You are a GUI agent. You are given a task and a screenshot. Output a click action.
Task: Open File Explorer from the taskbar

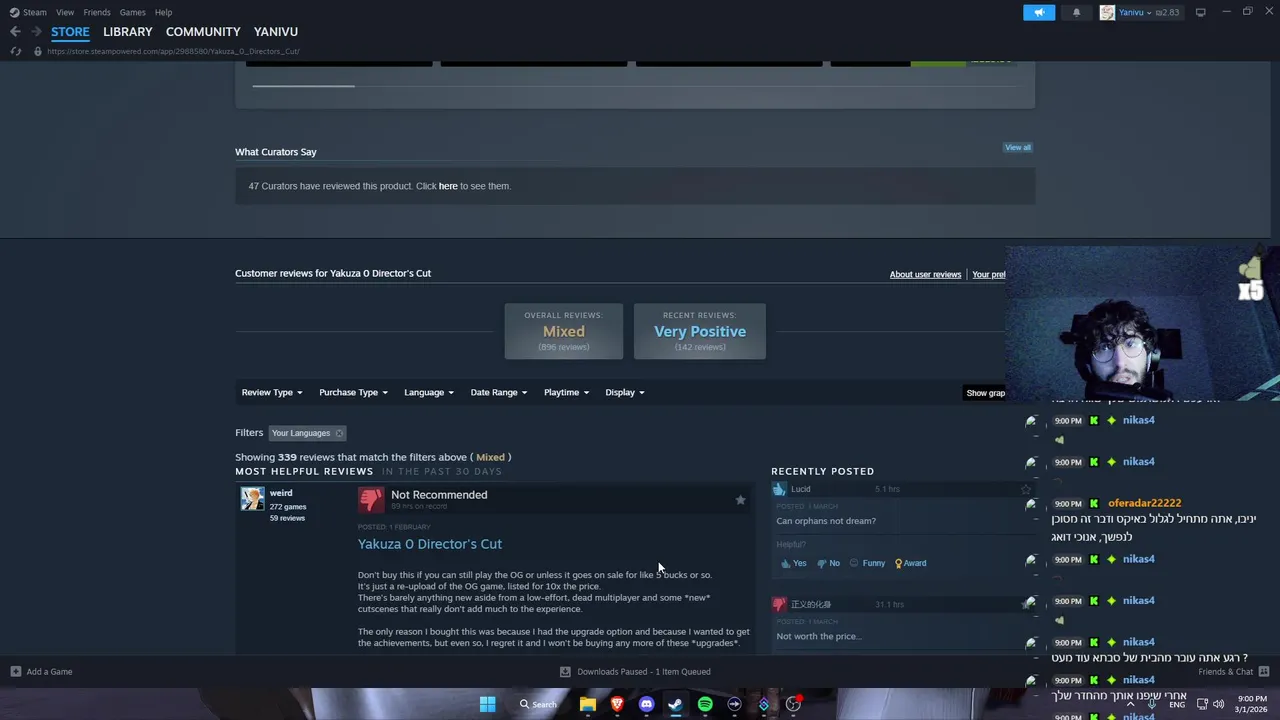tap(588, 704)
